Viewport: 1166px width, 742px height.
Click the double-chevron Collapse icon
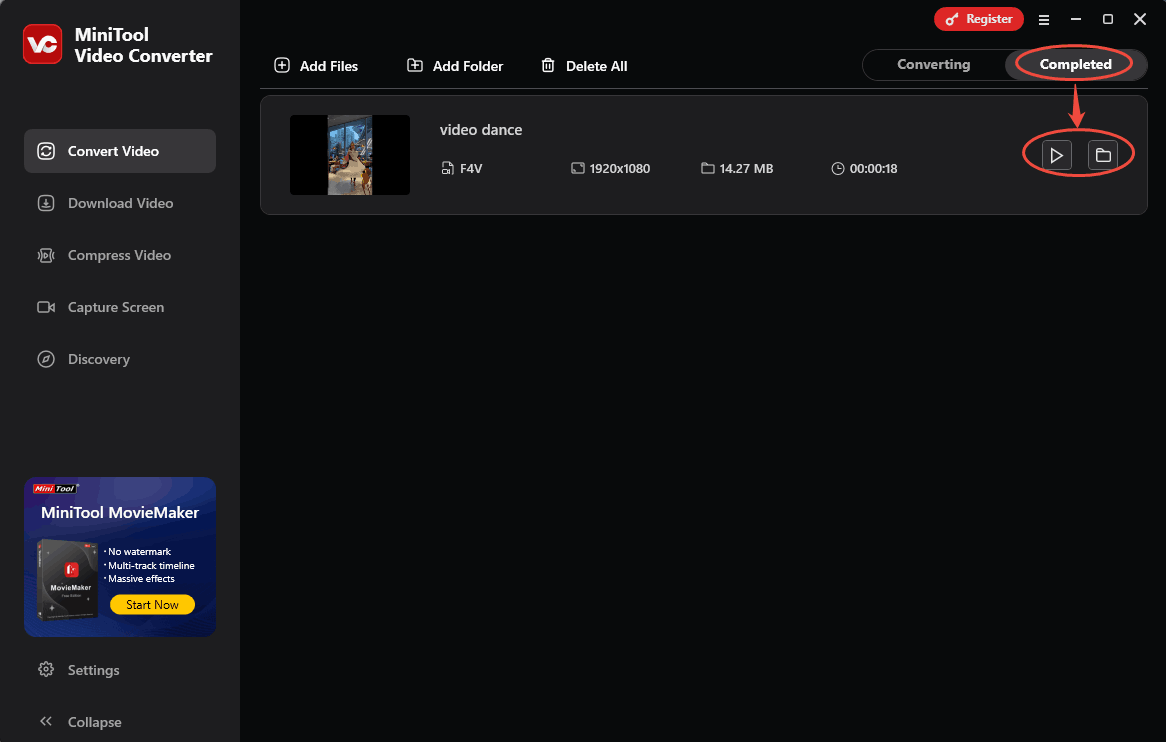tap(46, 721)
